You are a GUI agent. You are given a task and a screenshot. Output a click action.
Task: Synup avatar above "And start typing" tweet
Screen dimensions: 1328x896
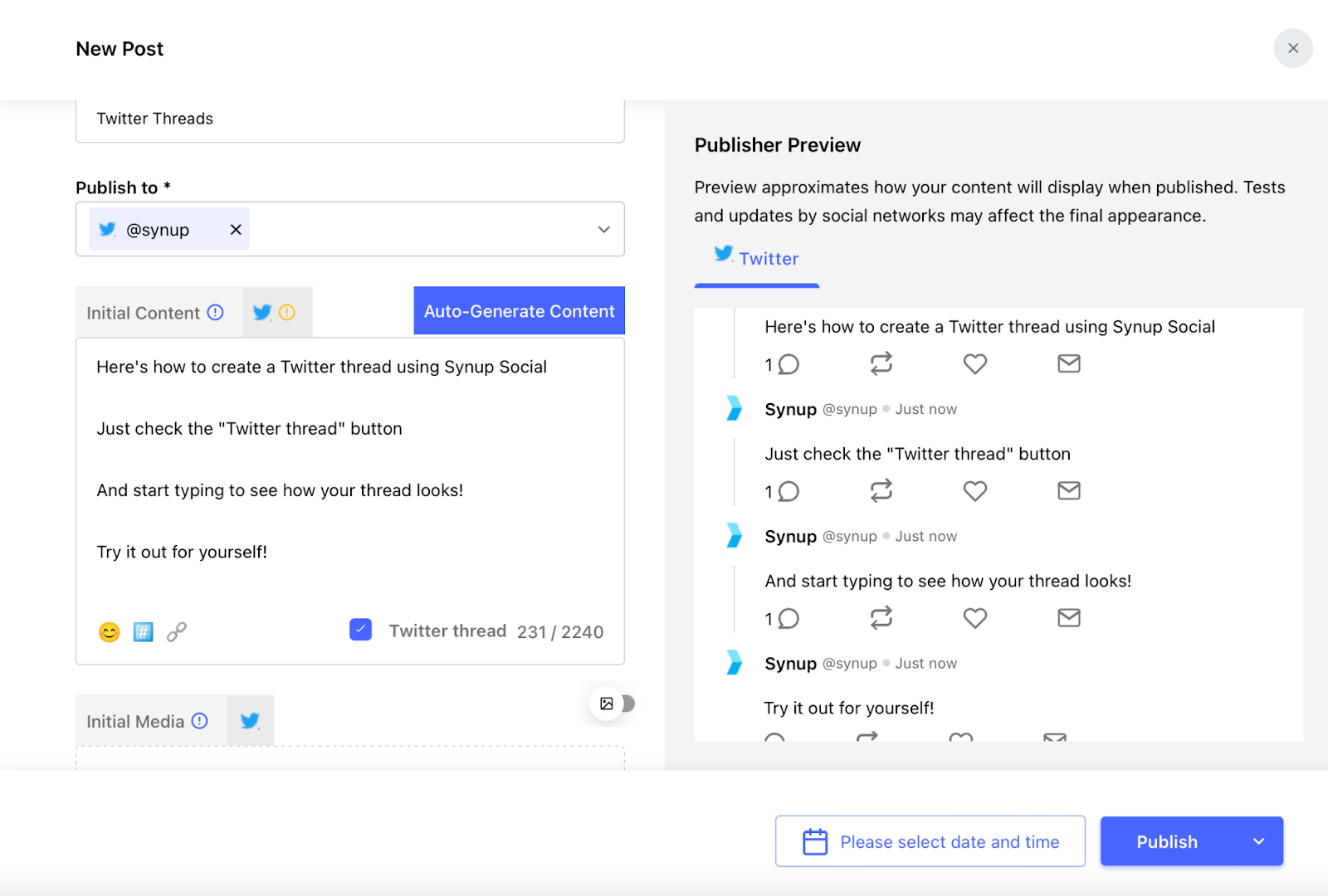coord(734,535)
